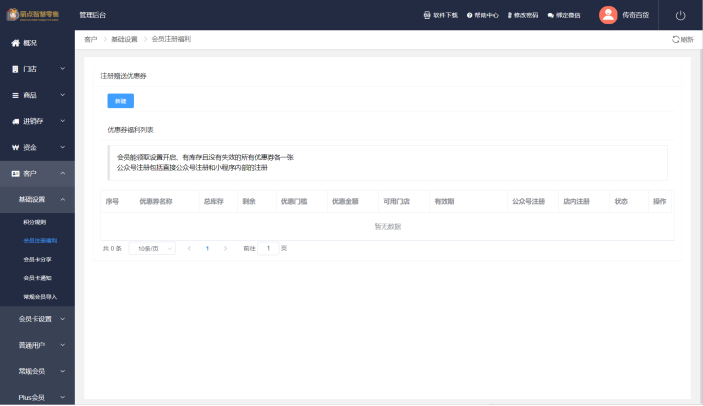Click the 操作 column header
Screen dimensions: 703x406
660,202
